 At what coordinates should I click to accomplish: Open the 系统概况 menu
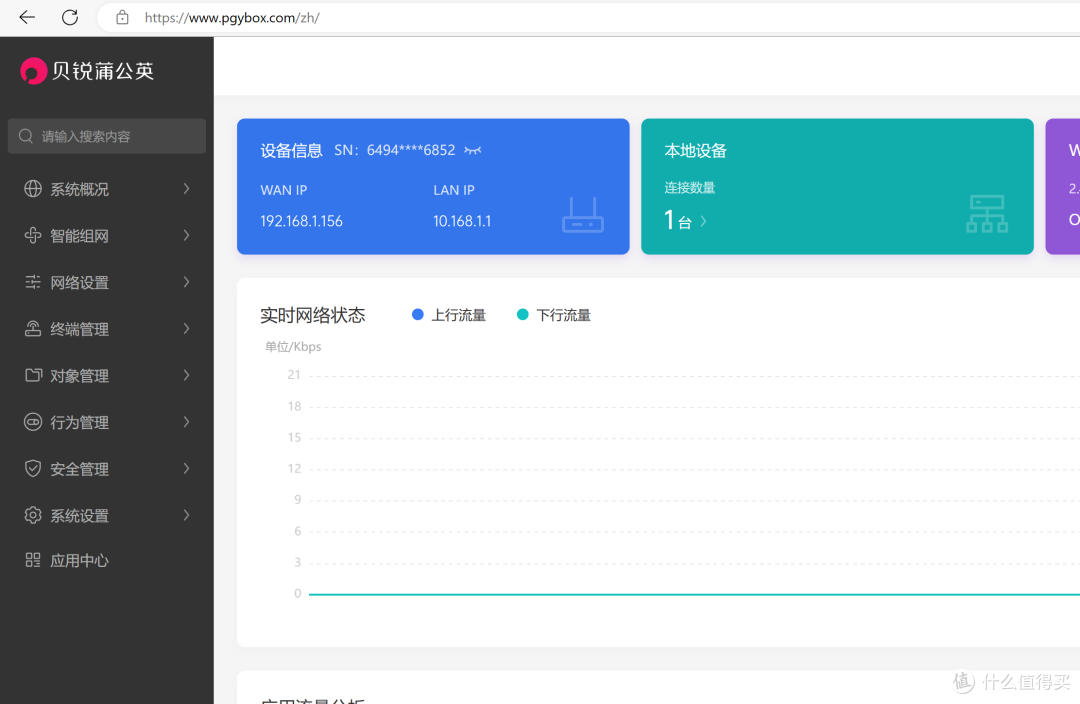[x=107, y=189]
